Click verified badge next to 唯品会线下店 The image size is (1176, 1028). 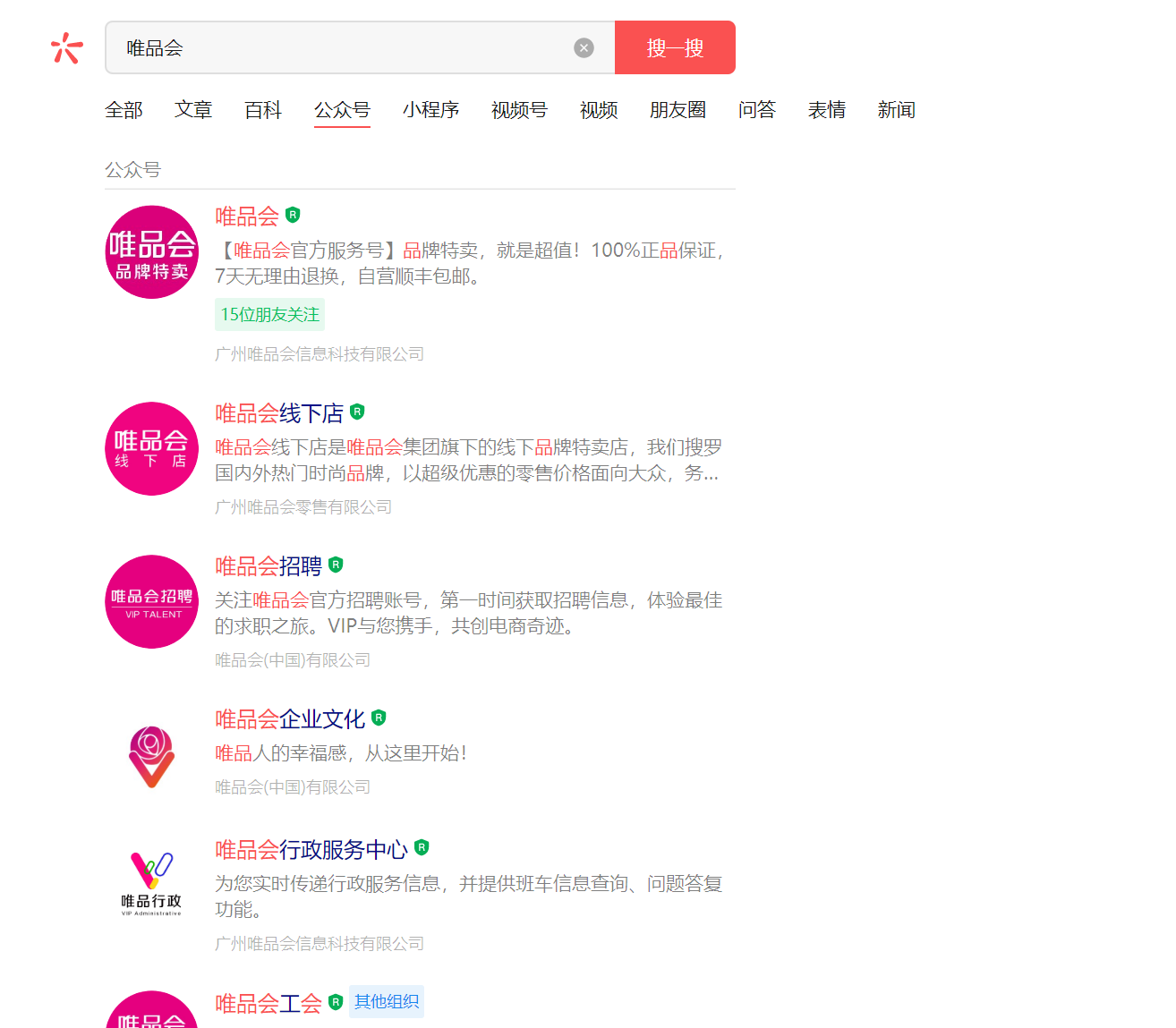[357, 412]
